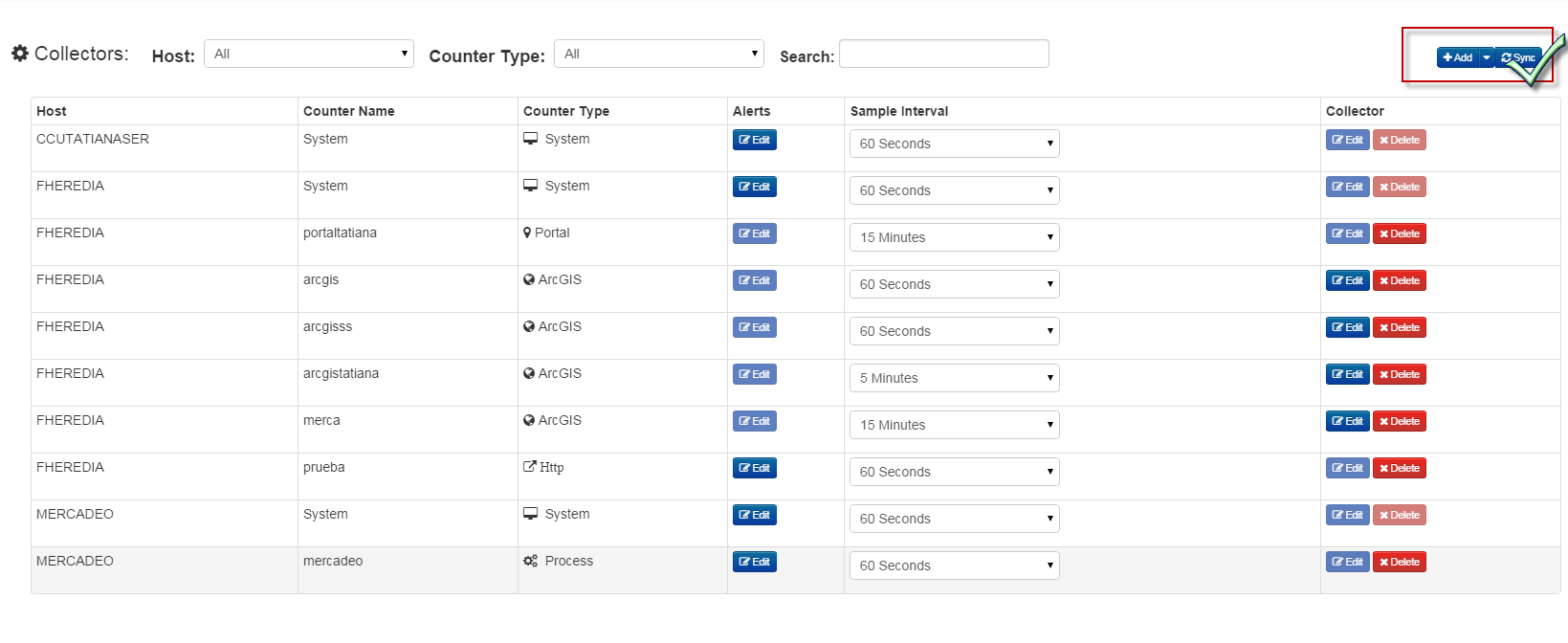Delete the portaltatiana collector

pyautogui.click(x=1400, y=233)
